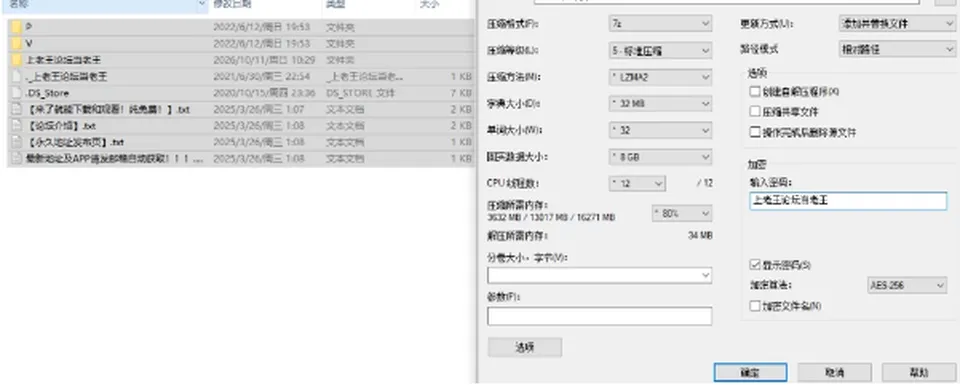Click 7 KB size of .DS_Store
The image size is (960, 385).
click(461, 93)
